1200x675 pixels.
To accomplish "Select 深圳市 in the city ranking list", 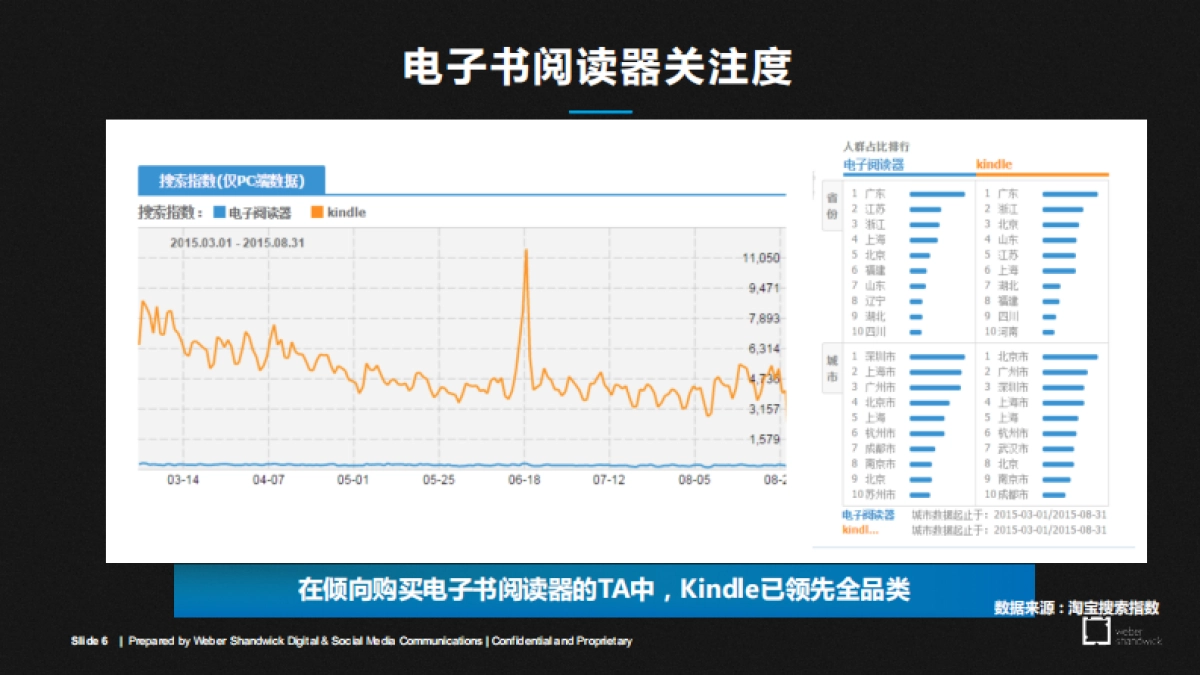I will tap(878, 356).
